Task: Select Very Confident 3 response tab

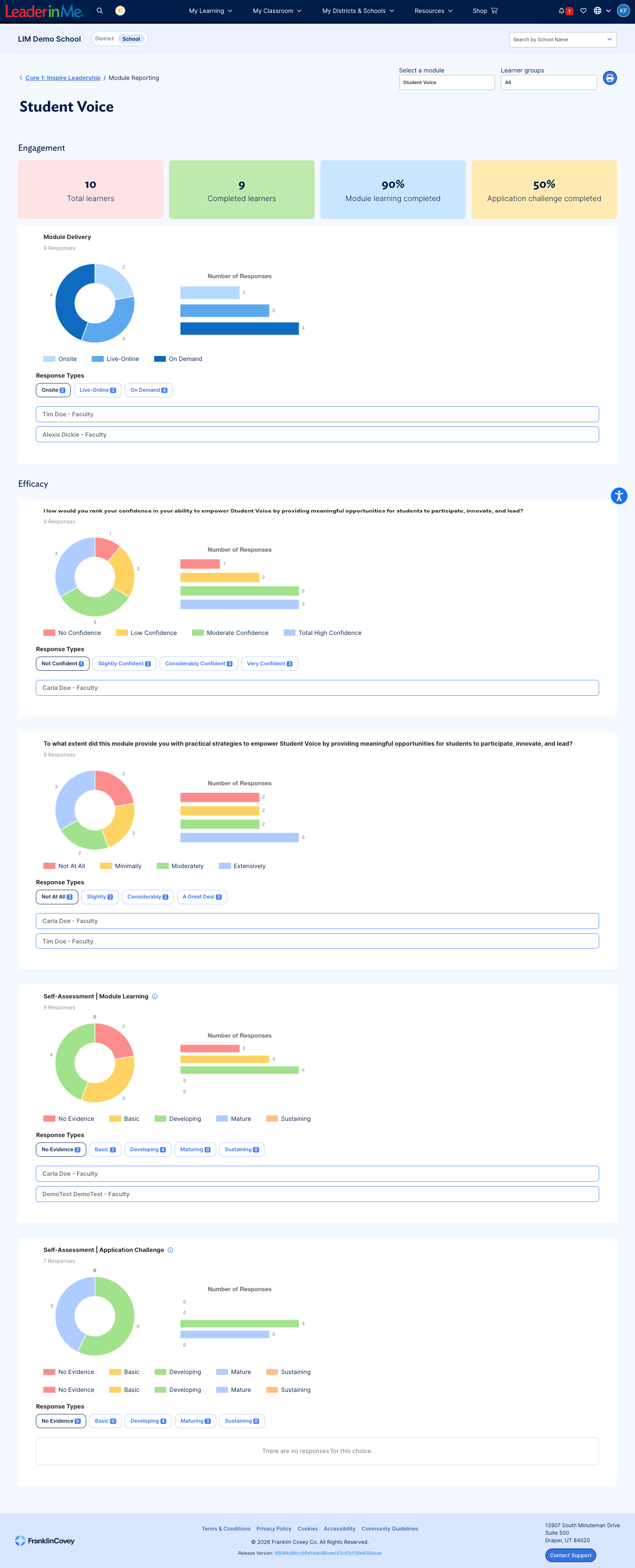Action: [269, 664]
